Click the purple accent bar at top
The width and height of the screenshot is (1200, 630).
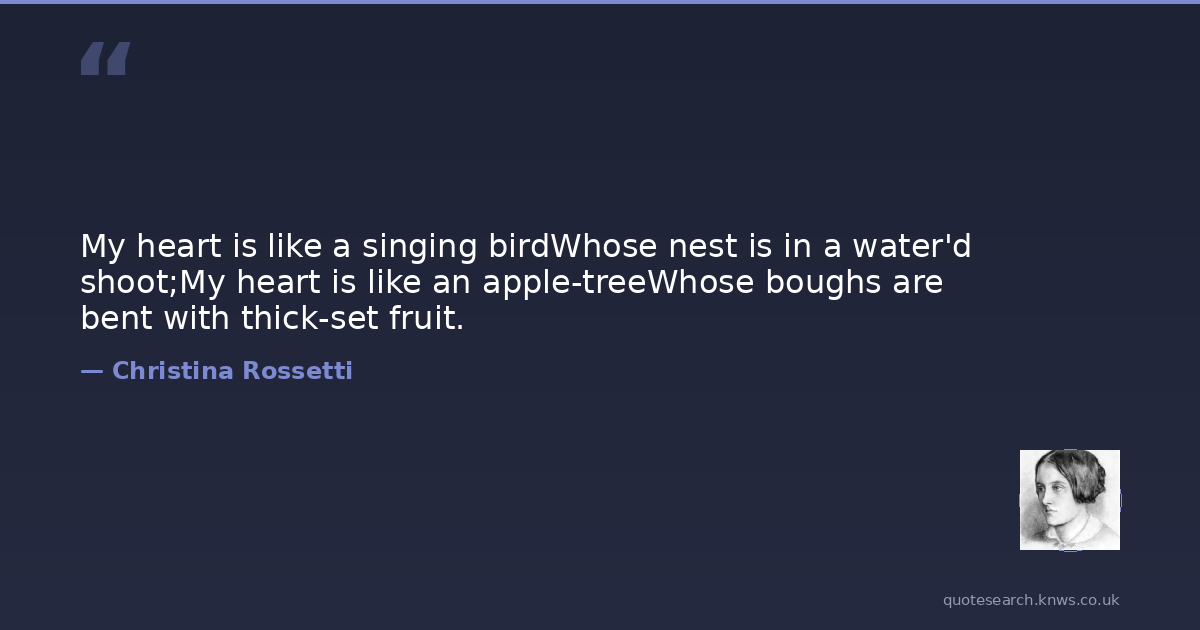[600, 2]
